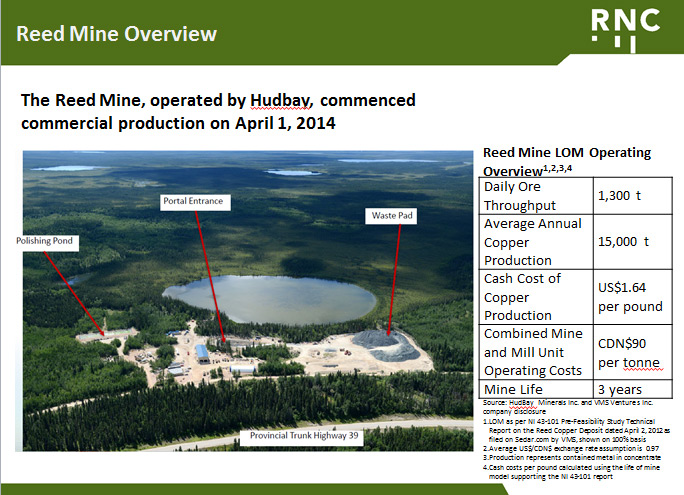Click footnote 1 about NI 43-101 Pre-Feasibility Study
Viewport: 684px width, 495px height.
[576, 430]
